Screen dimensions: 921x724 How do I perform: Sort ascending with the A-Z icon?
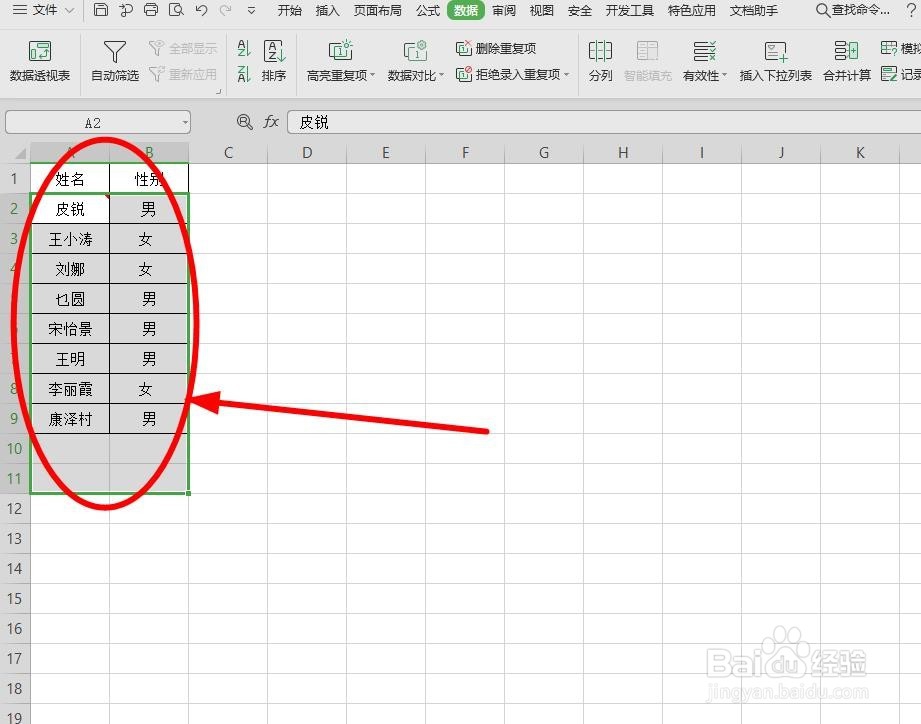click(244, 48)
